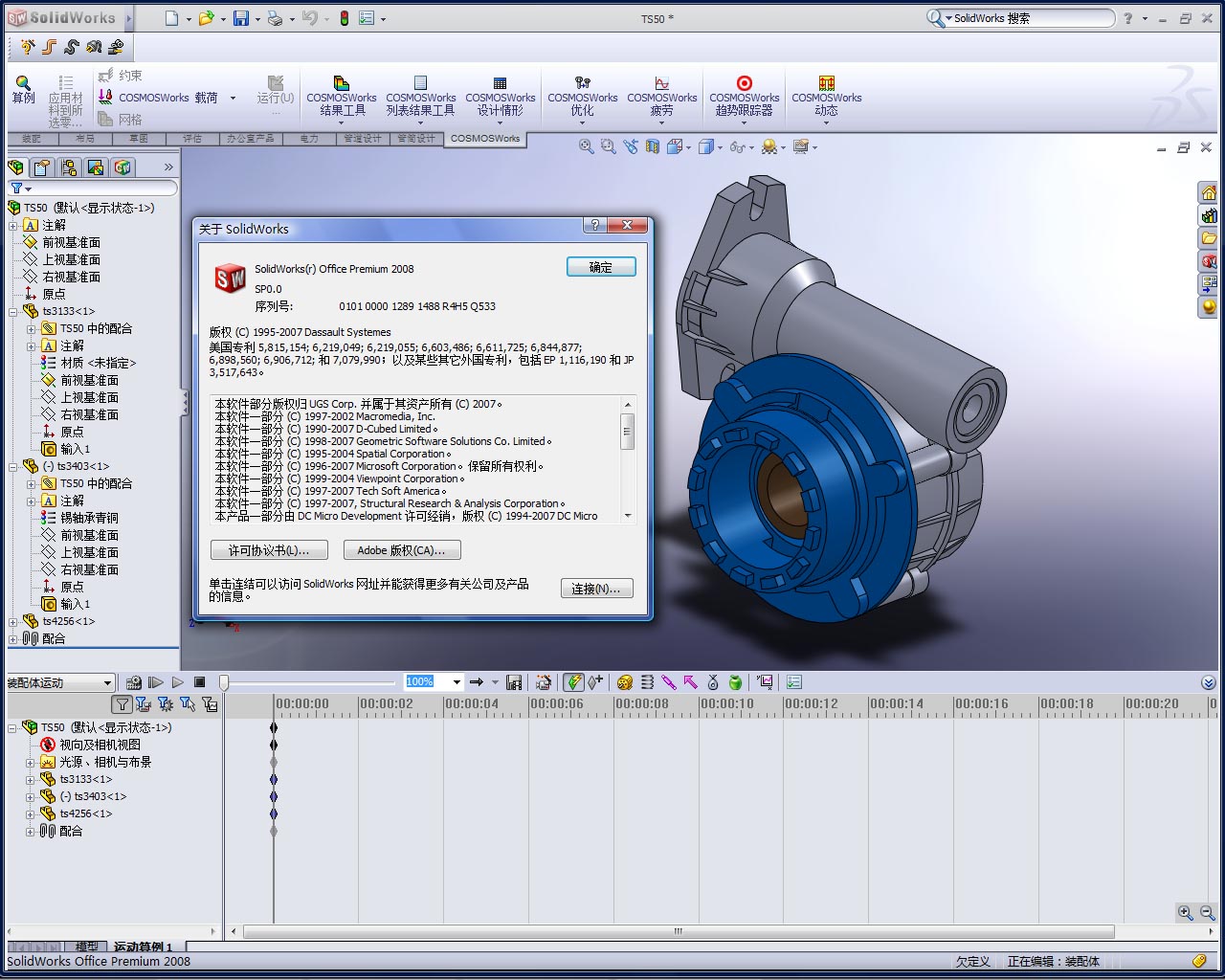
Task: Click the timeline zoom out magnifier
Action: click(1207, 913)
